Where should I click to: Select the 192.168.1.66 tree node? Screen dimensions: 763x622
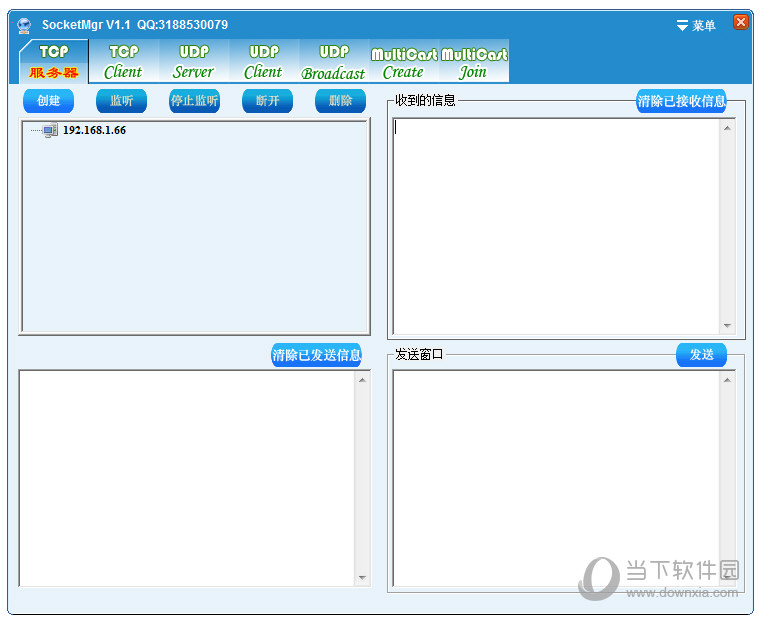[94, 130]
